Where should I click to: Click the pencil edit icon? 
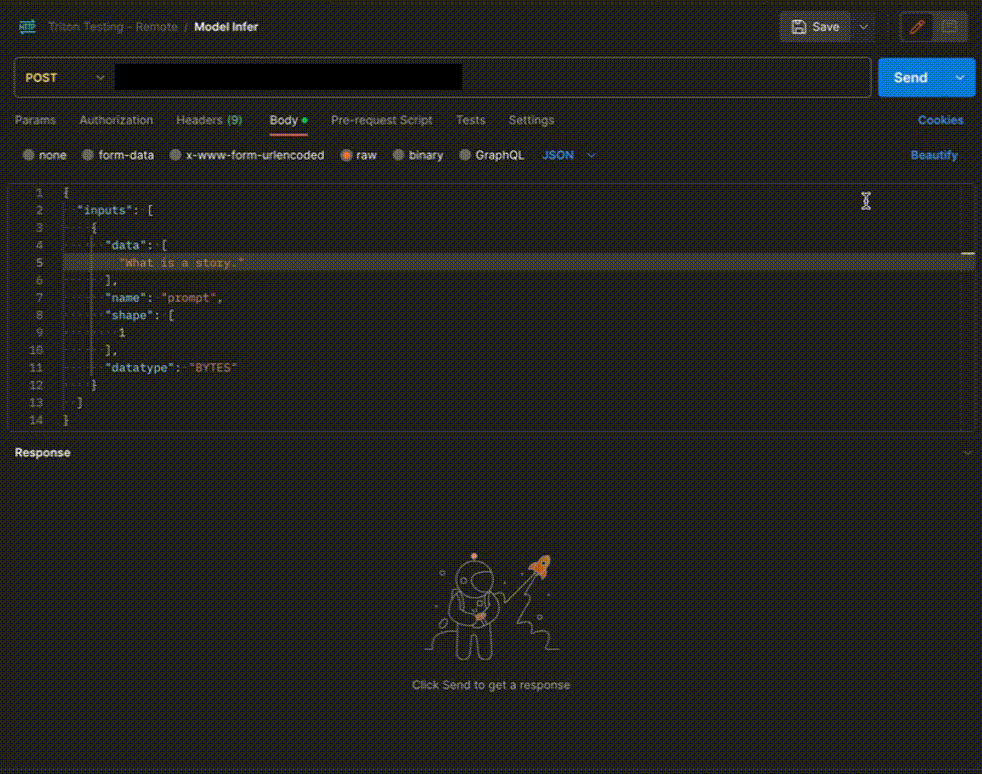pos(916,27)
